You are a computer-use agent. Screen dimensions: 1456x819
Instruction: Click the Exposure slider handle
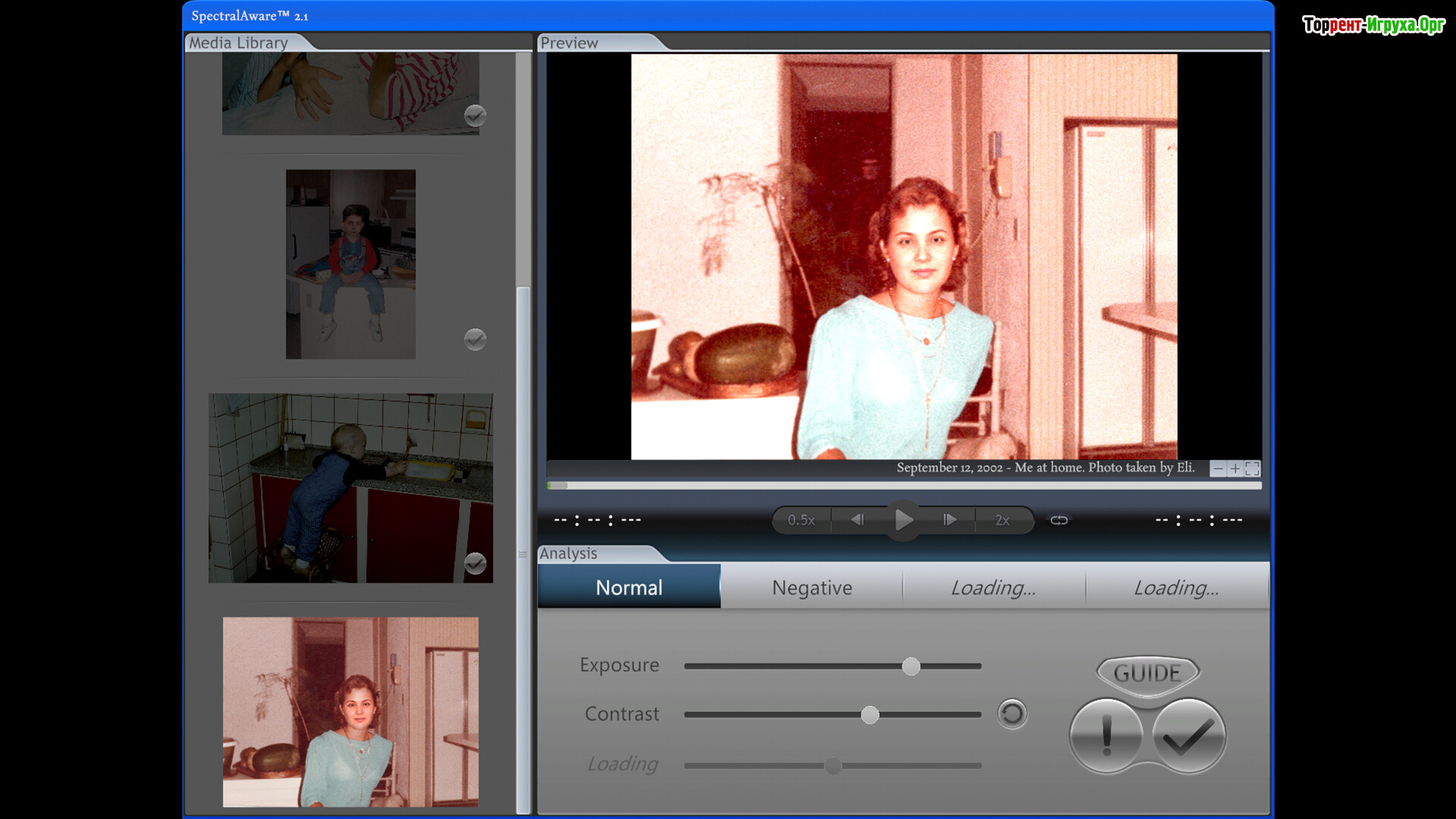pyautogui.click(x=911, y=666)
